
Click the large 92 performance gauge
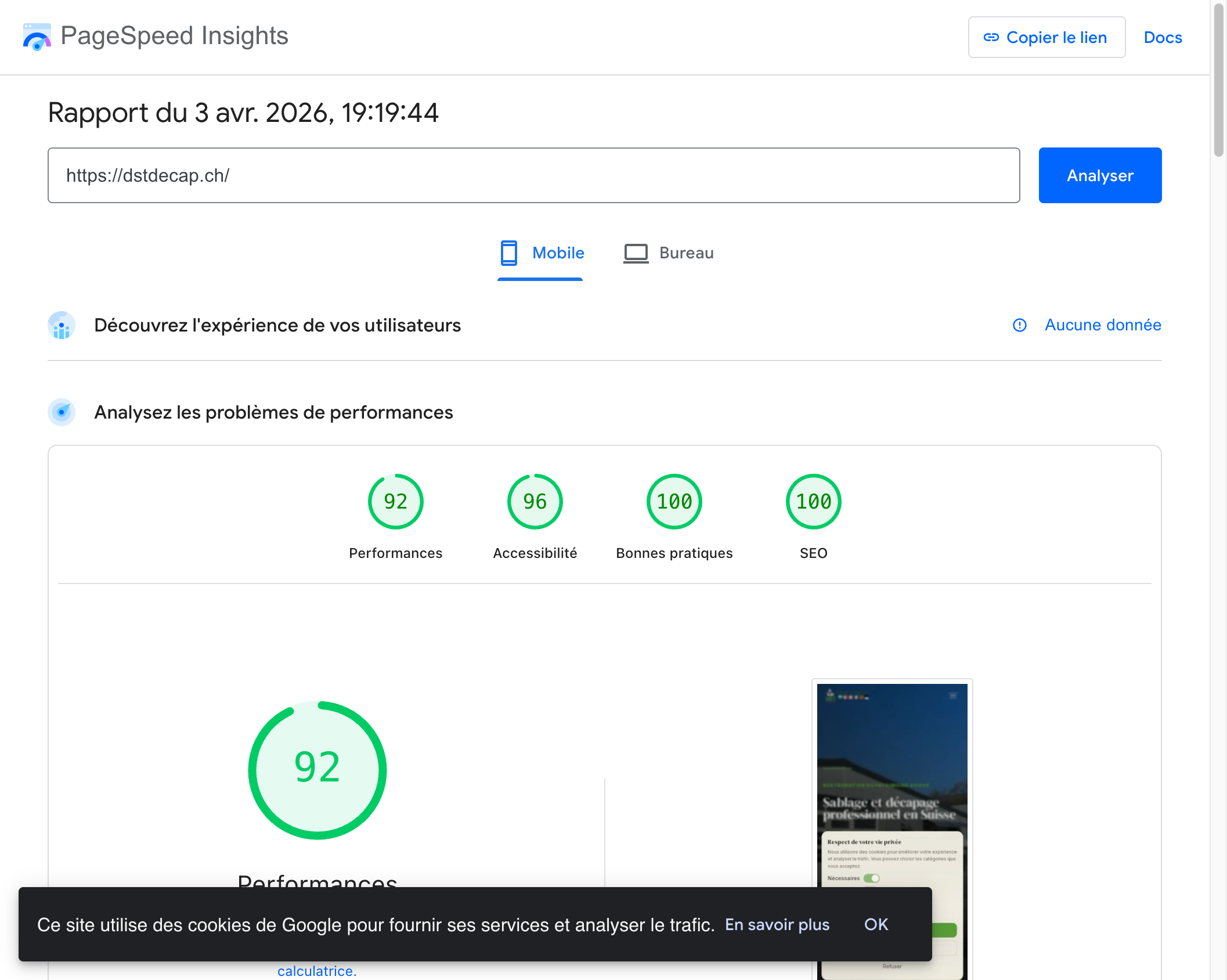(317, 770)
